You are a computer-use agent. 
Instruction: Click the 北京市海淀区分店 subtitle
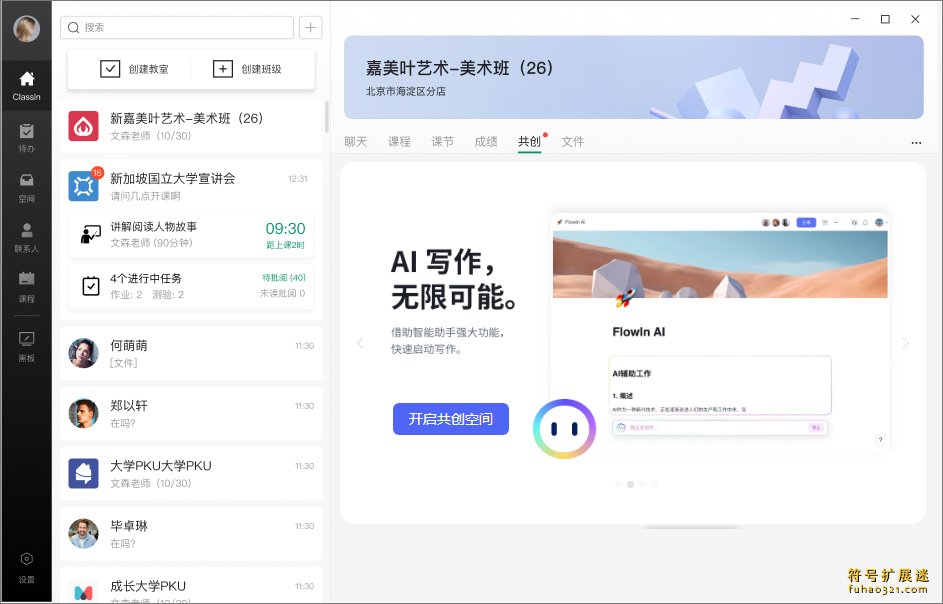(406, 91)
